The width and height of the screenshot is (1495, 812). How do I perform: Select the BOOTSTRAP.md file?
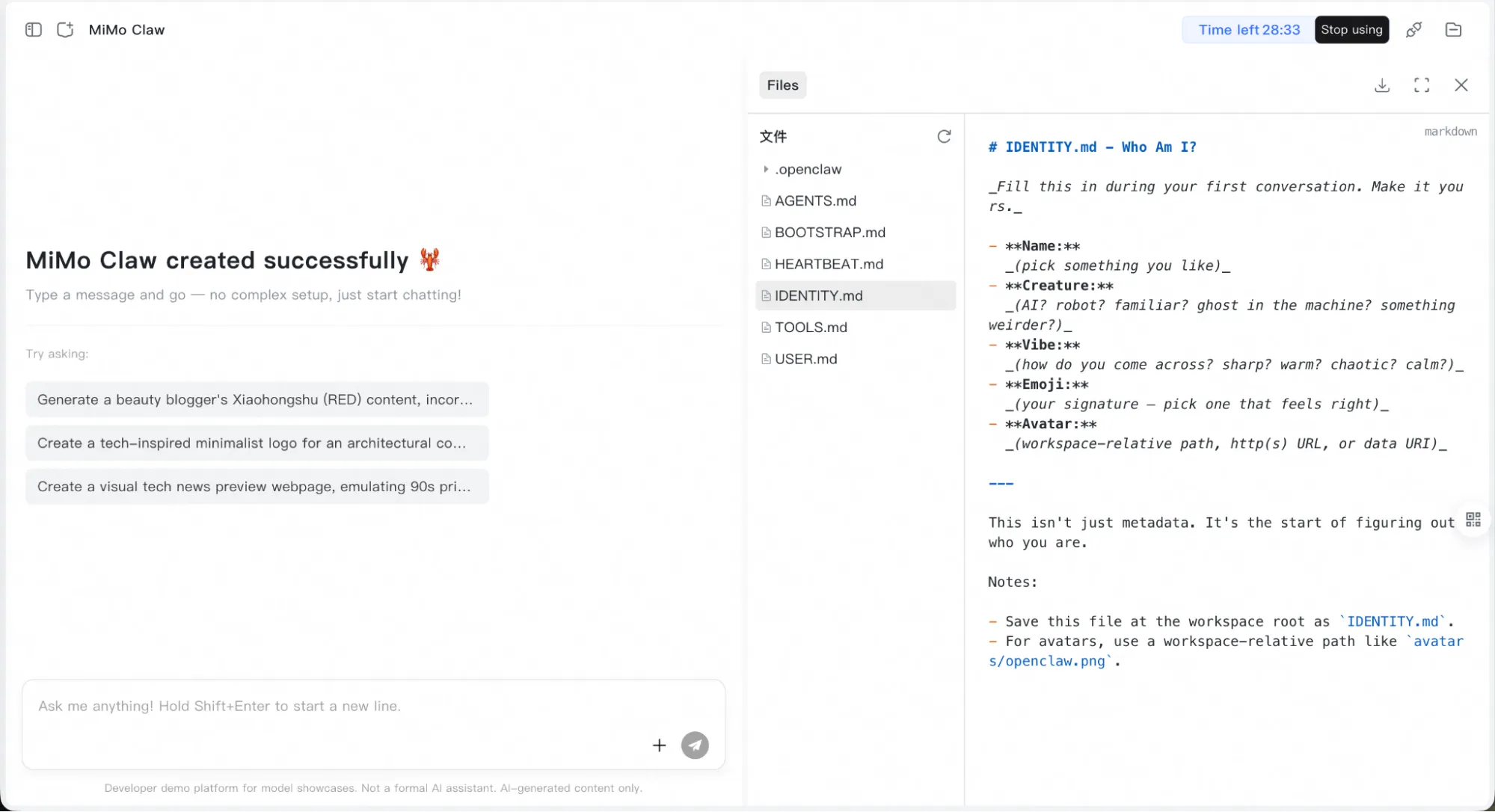pos(829,233)
